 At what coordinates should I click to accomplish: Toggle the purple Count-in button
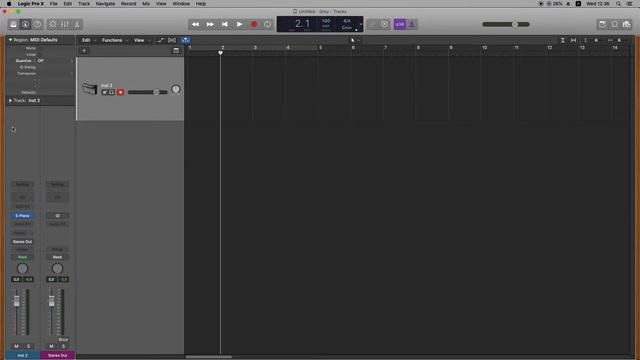pyautogui.click(x=400, y=24)
